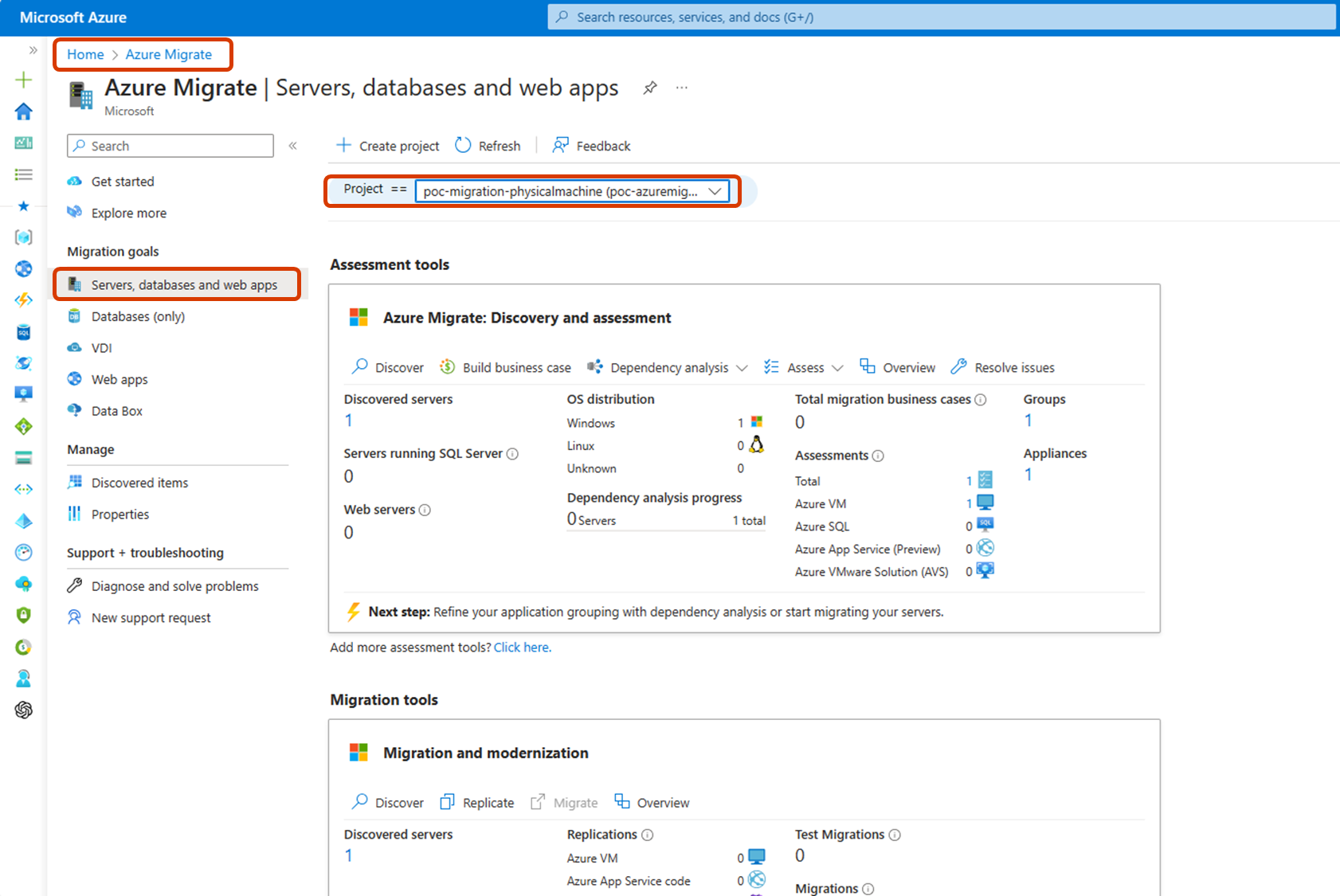Collapse the left navigation pane

coord(292,146)
